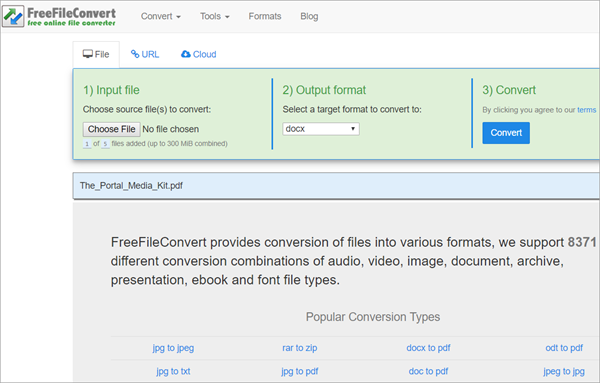This screenshot has height=383, width=600.
Task: Click the blue Convert button
Action: point(506,133)
